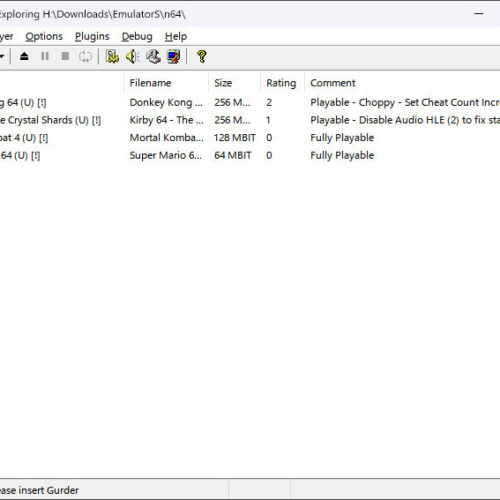Click the eject ROM toolbar icon
The width and height of the screenshot is (500, 500).
click(24, 56)
